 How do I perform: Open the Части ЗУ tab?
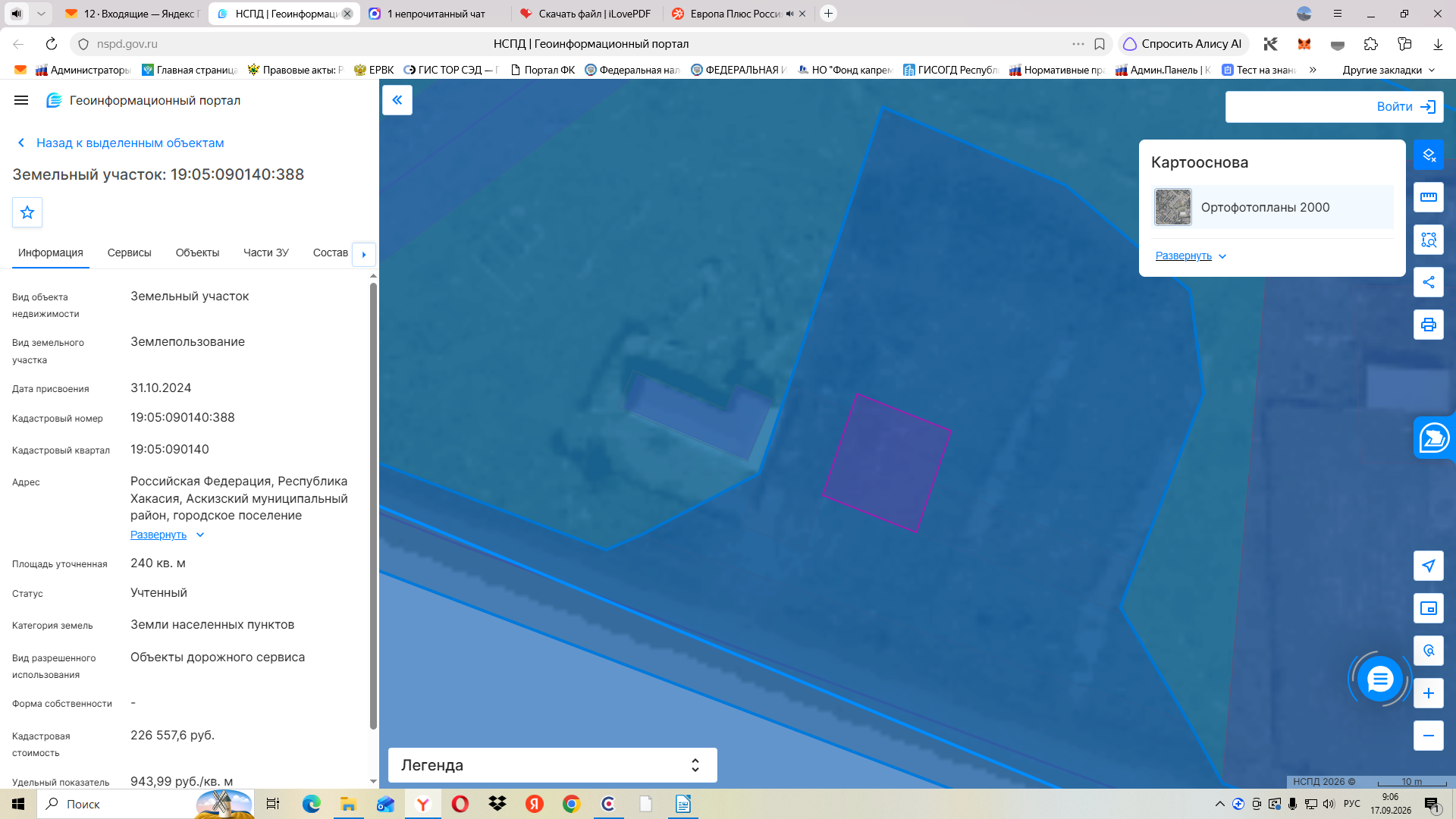coord(266,253)
